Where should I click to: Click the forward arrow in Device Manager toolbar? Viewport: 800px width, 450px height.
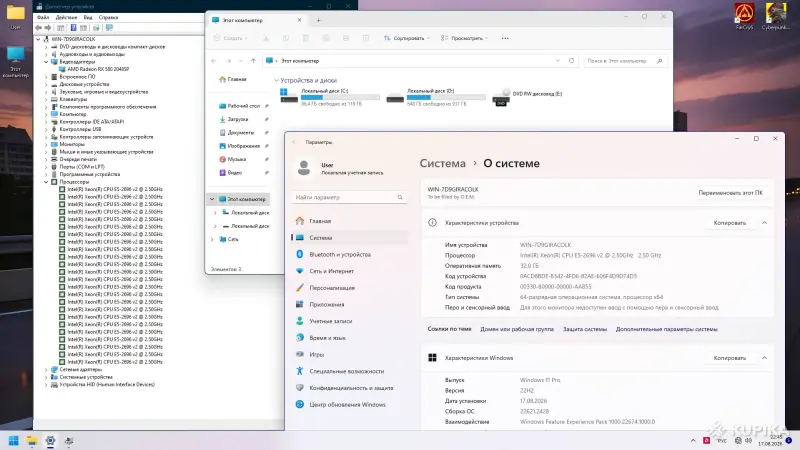click(x=48, y=28)
